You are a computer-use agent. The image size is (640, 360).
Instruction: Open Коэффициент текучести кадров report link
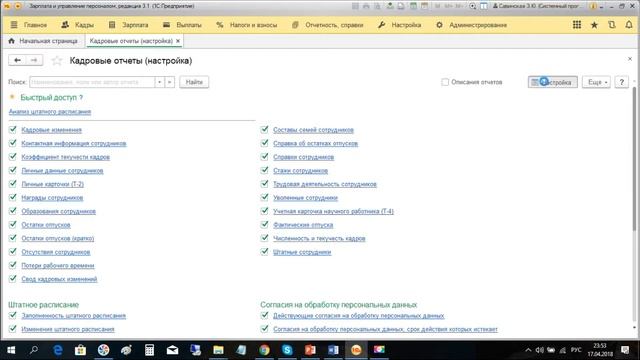pos(65,157)
